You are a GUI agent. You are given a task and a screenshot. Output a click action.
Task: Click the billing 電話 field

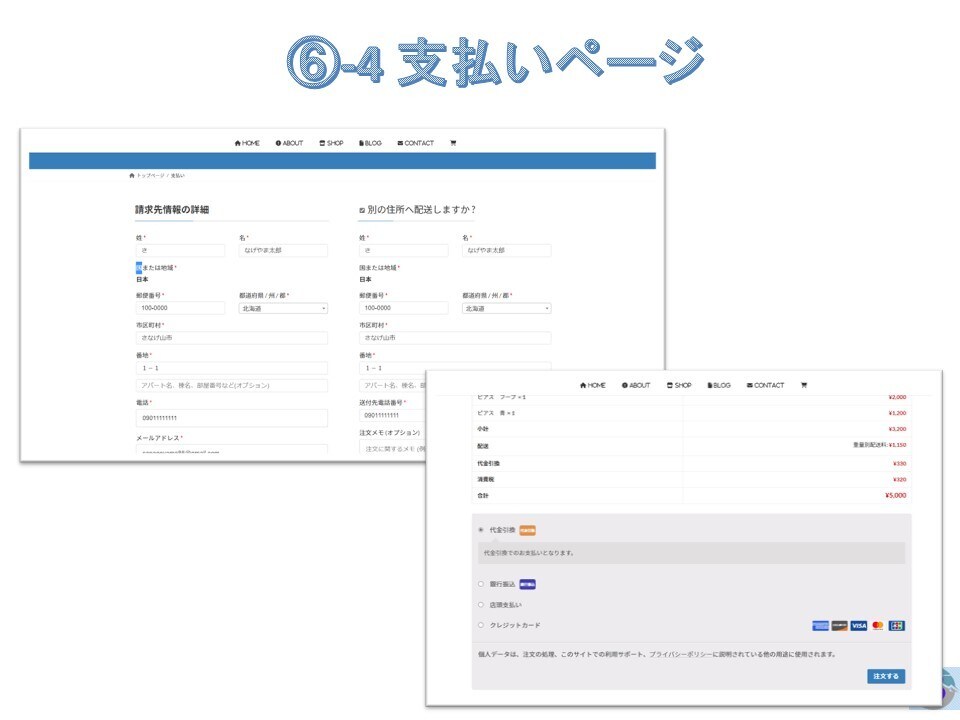point(232,418)
